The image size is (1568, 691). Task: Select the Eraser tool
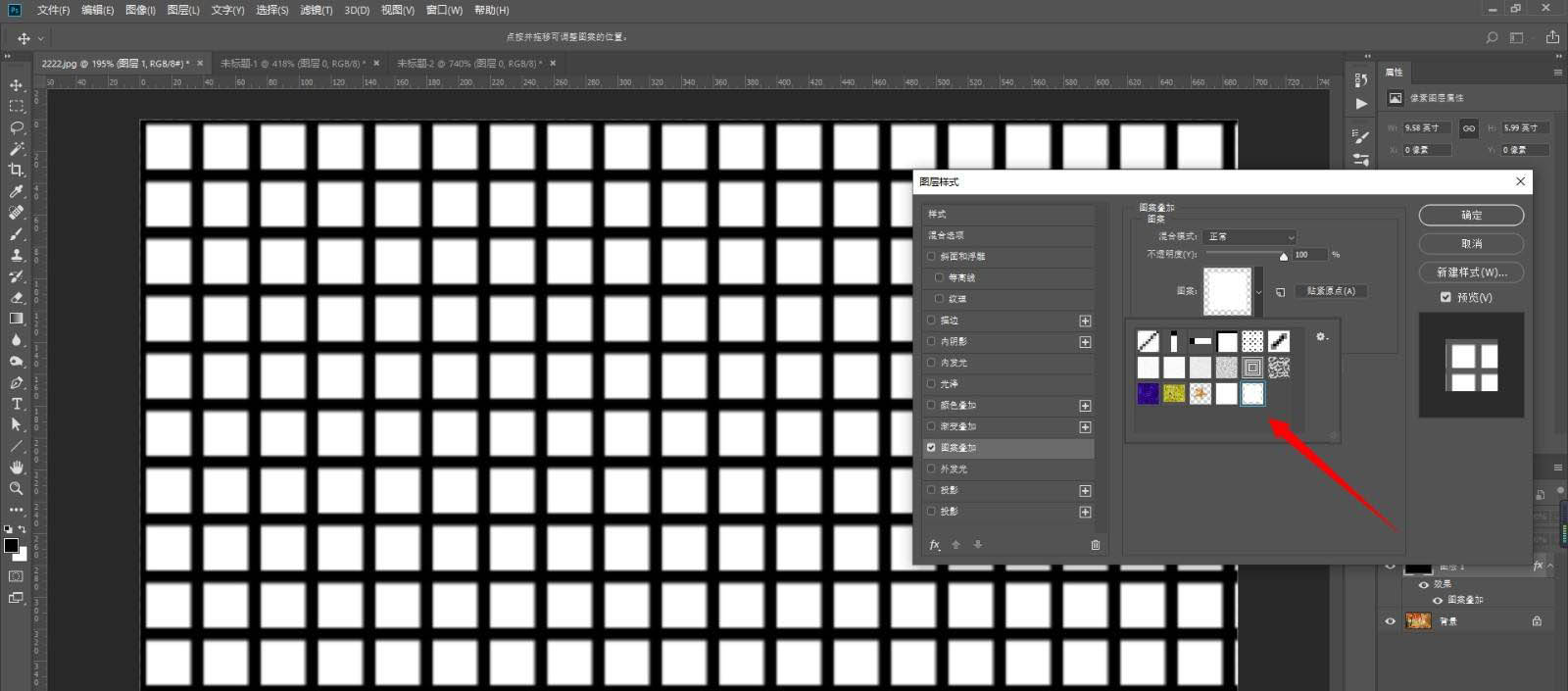(x=16, y=297)
